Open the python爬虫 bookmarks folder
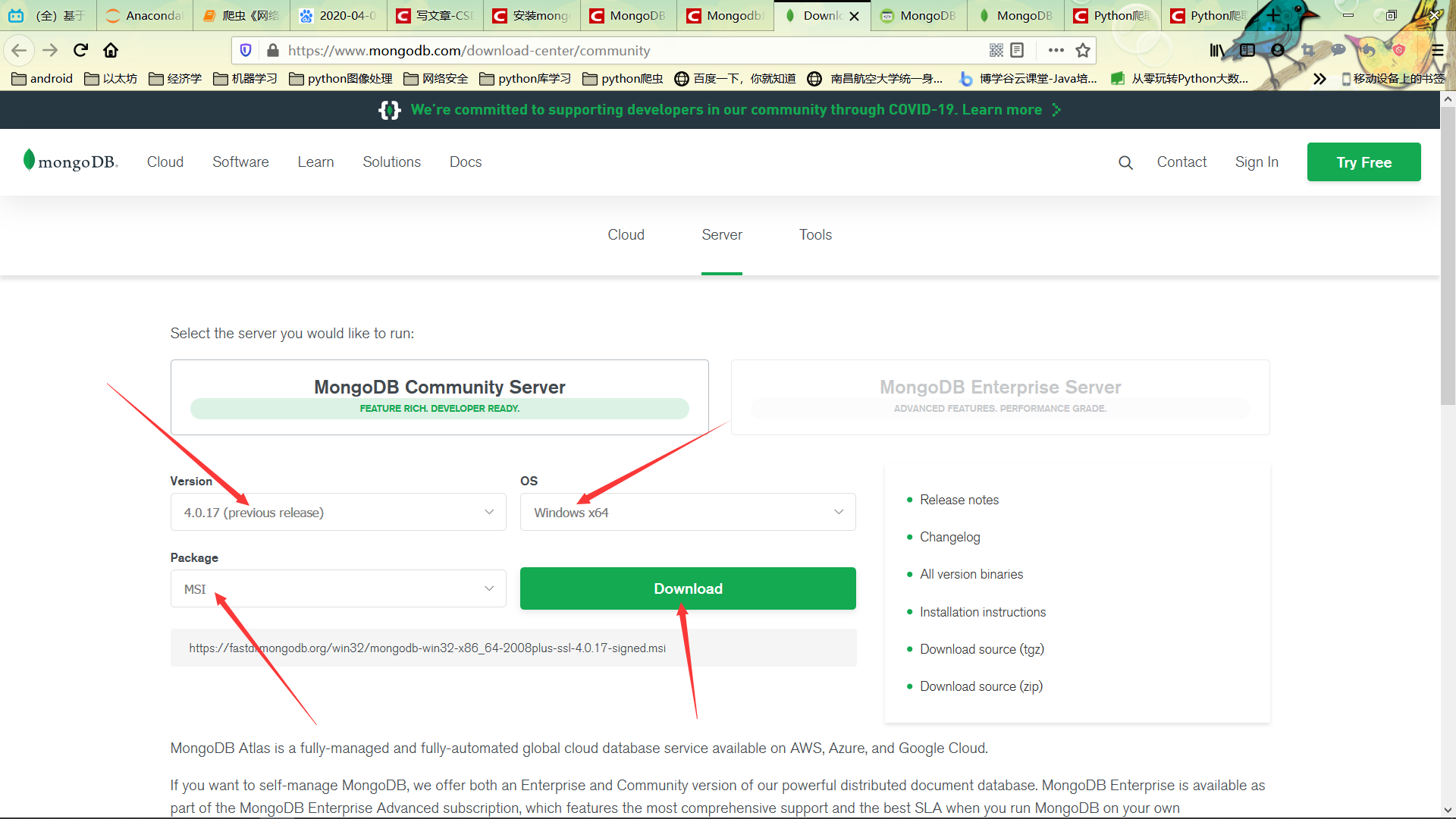This screenshot has width=1456, height=819. pyautogui.click(x=623, y=79)
